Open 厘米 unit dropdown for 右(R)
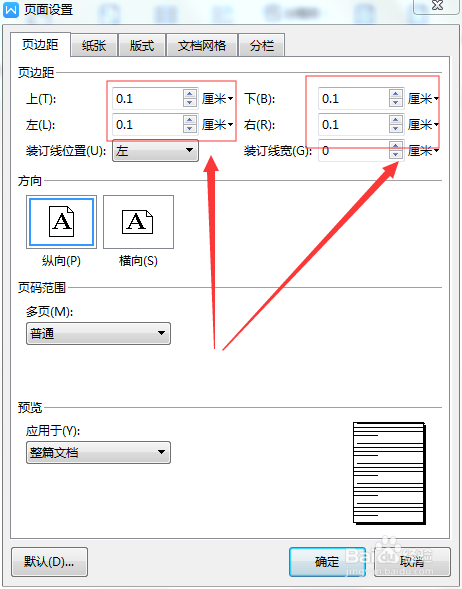Image resolution: width=462 pixels, height=589 pixels. click(x=423, y=124)
